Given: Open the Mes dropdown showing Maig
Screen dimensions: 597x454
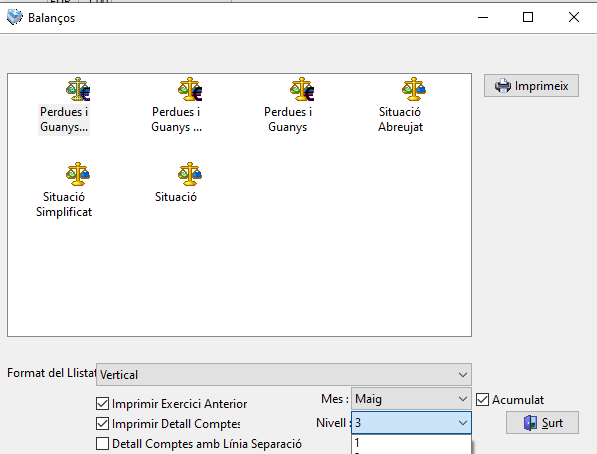Looking at the screenshot, I should click(x=411, y=399).
